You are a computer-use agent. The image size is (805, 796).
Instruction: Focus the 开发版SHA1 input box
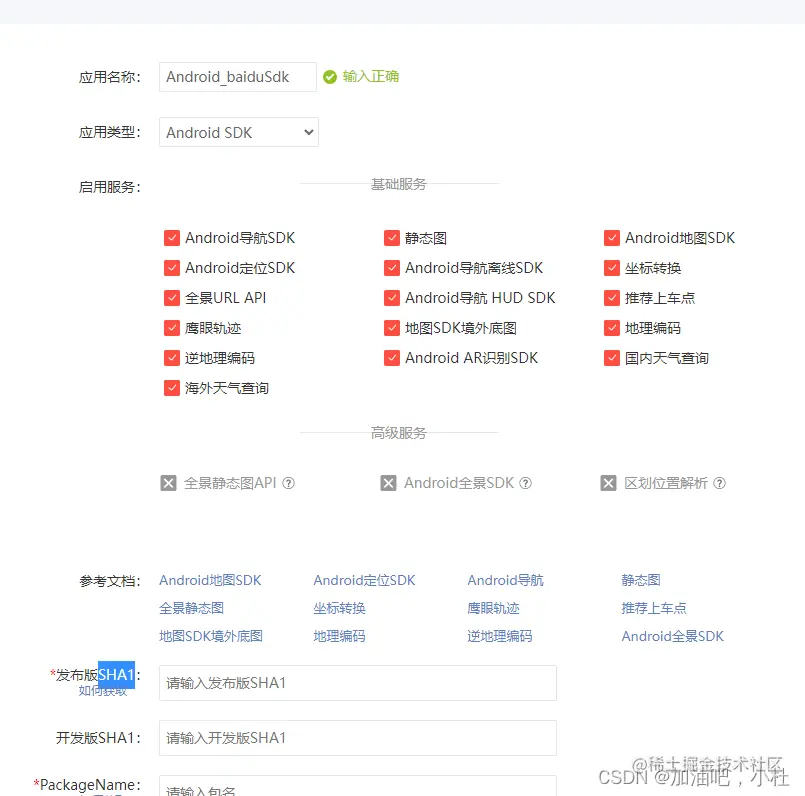(x=357, y=740)
